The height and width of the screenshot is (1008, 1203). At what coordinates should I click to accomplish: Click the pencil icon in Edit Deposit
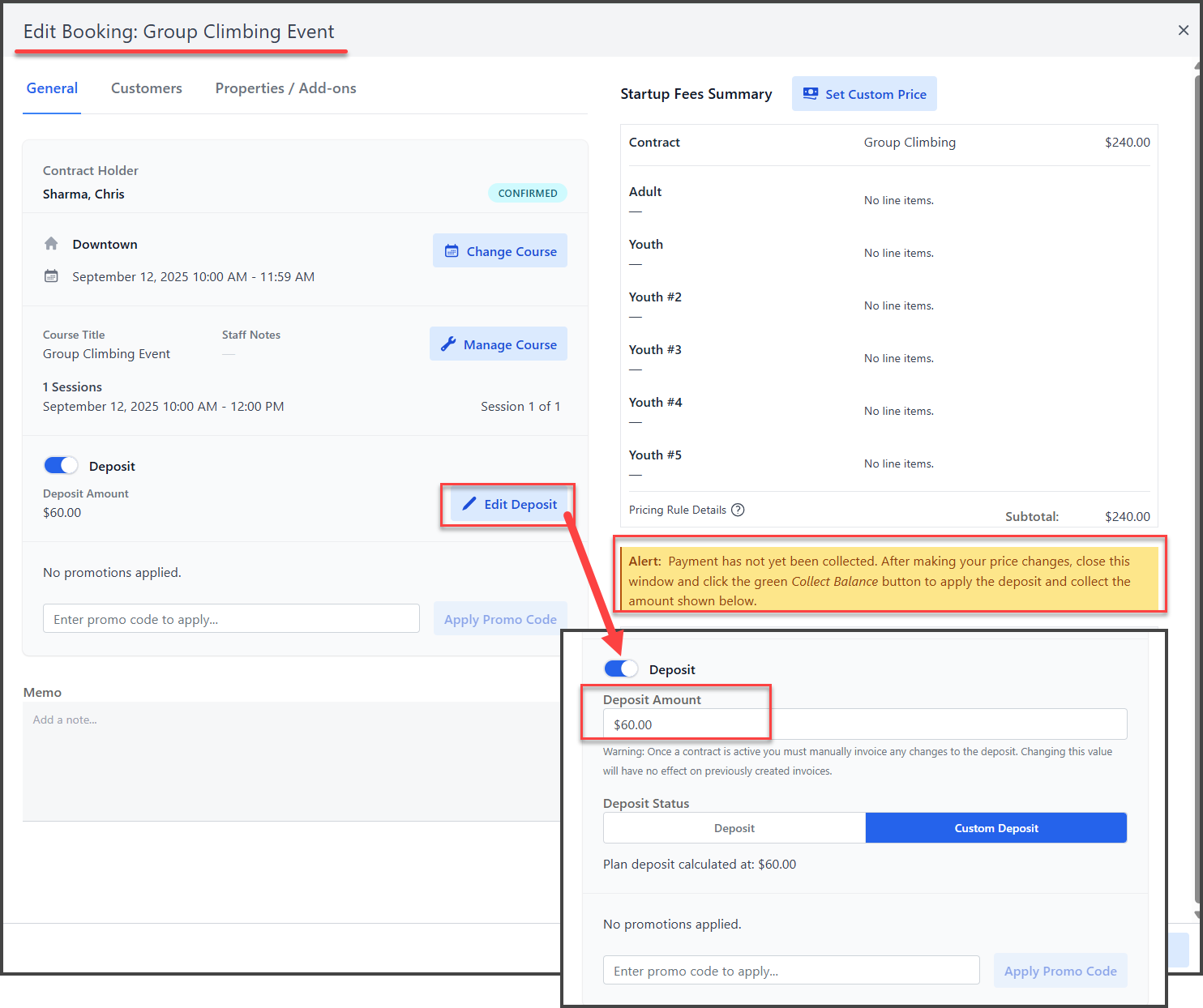(469, 504)
